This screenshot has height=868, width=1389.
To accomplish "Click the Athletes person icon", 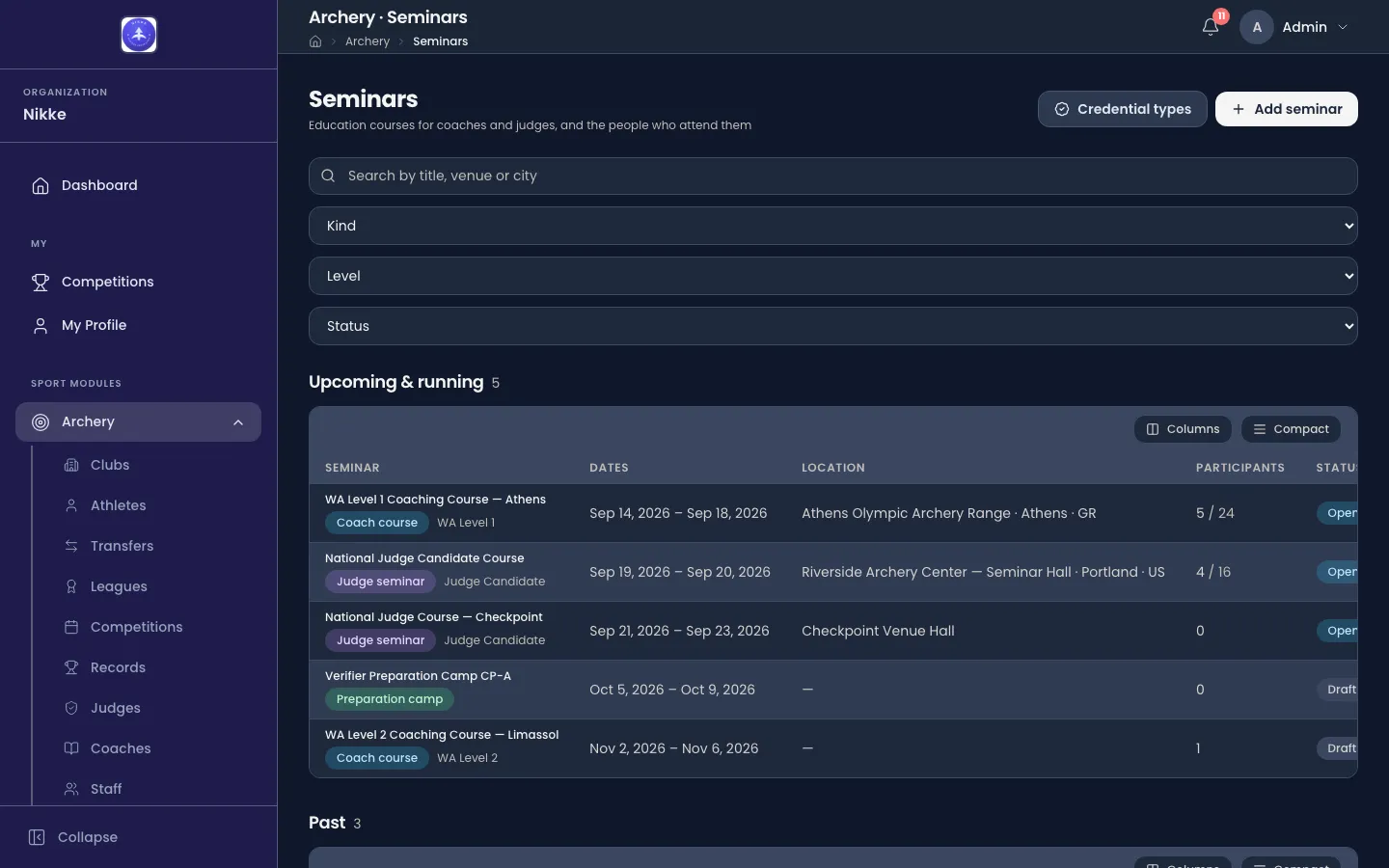I will 71,505.
